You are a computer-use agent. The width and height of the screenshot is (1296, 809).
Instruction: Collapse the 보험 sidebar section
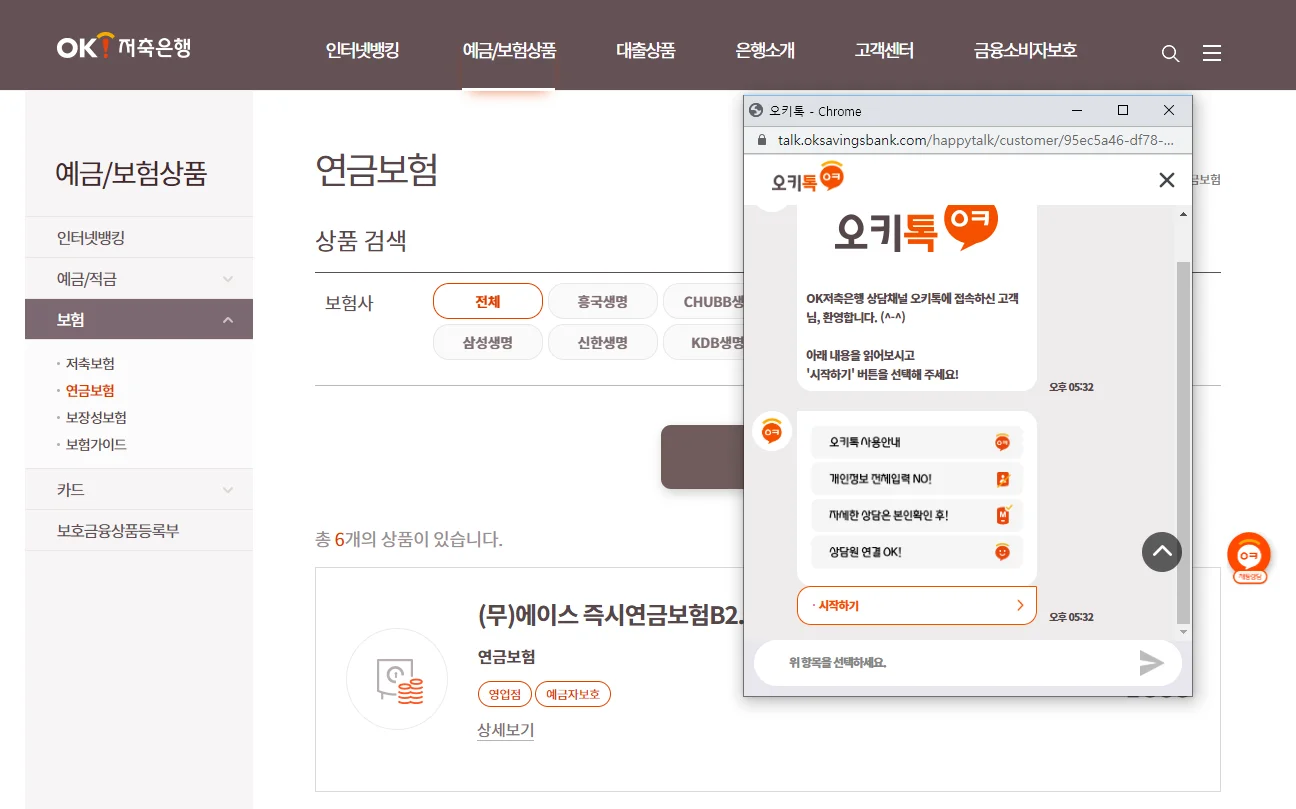click(138, 318)
